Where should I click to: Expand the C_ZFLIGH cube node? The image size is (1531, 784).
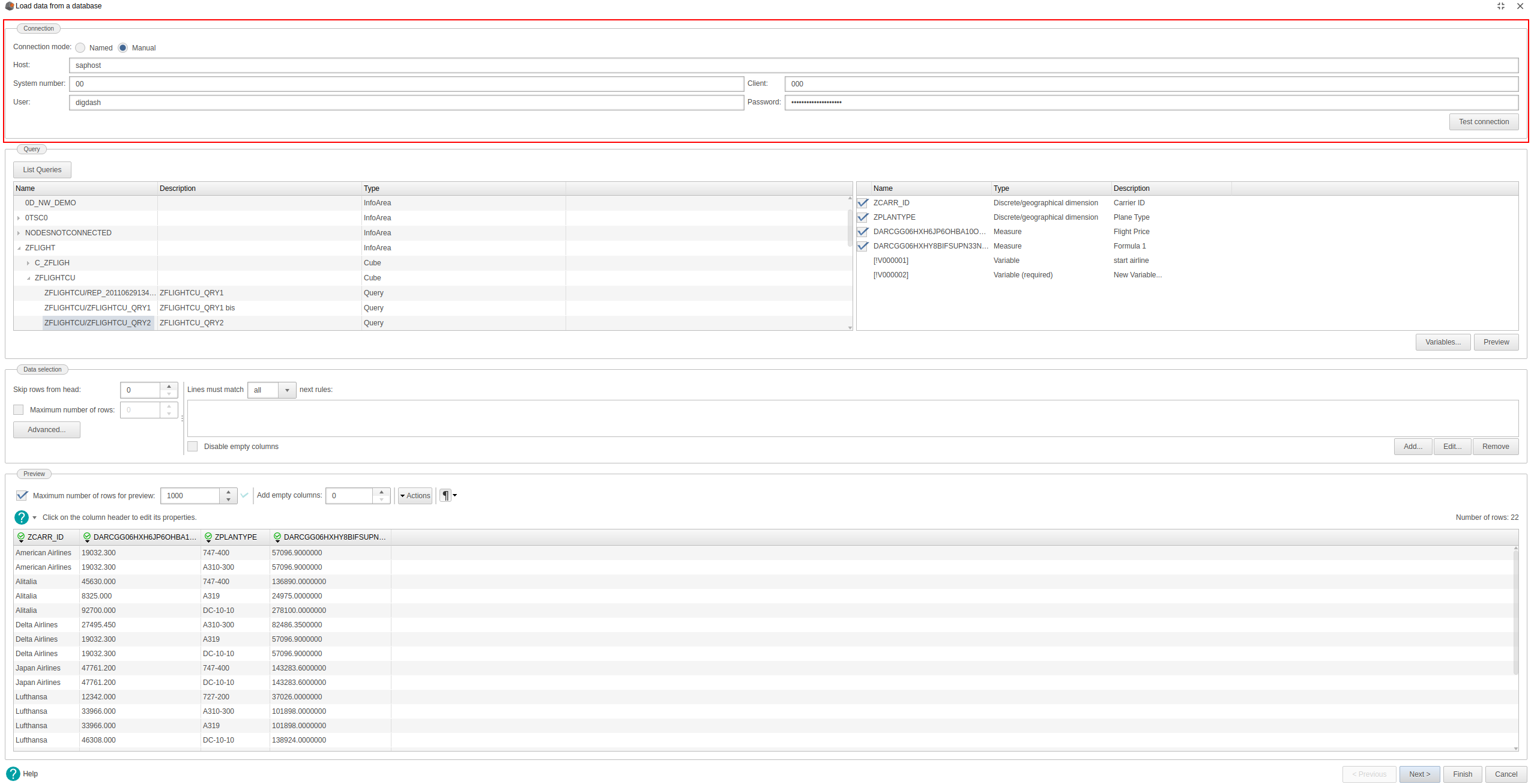coord(28,263)
